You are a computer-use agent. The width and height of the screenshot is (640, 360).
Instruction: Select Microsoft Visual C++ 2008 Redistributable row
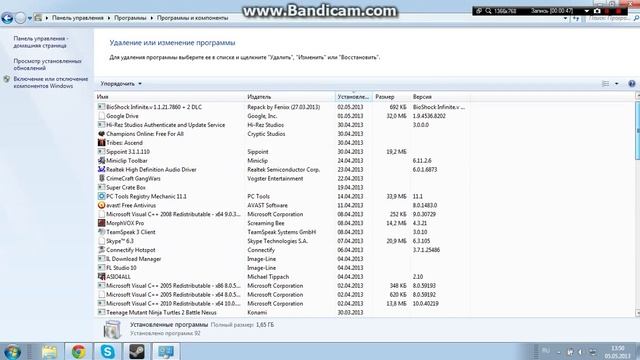282,214
